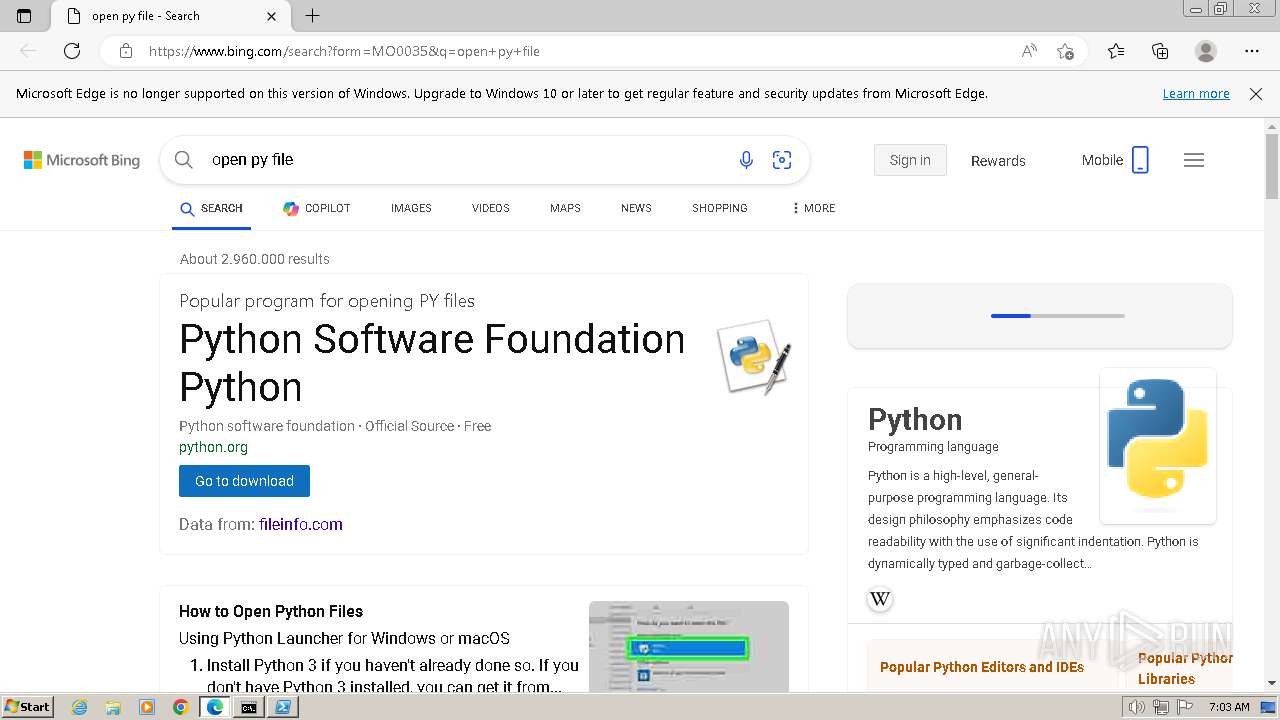The height and width of the screenshot is (720, 1280).
Task: Click the 7:03 AM system clock
Action: tap(1229, 707)
